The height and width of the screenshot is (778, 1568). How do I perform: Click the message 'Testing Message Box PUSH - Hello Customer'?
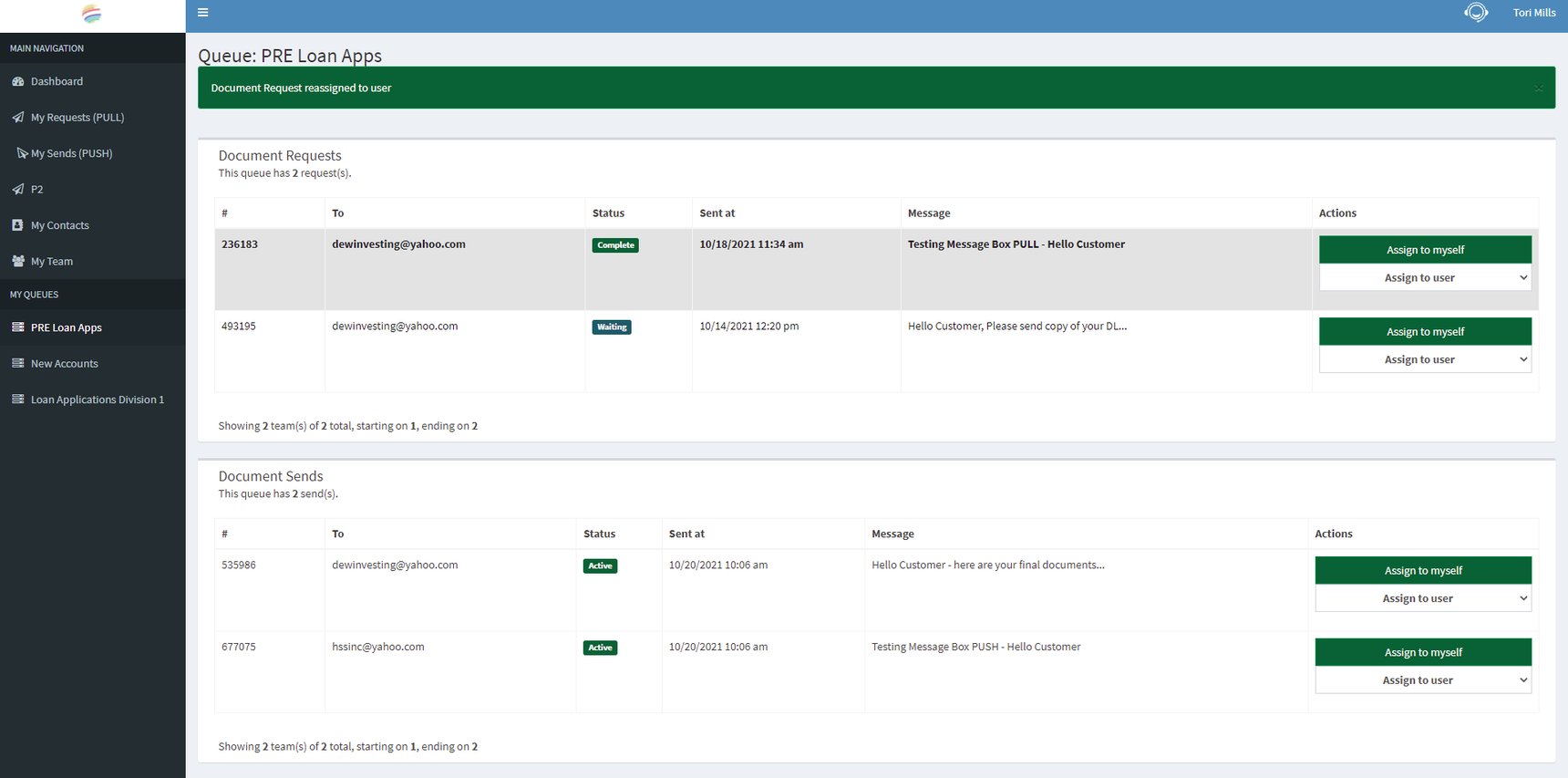(976, 647)
